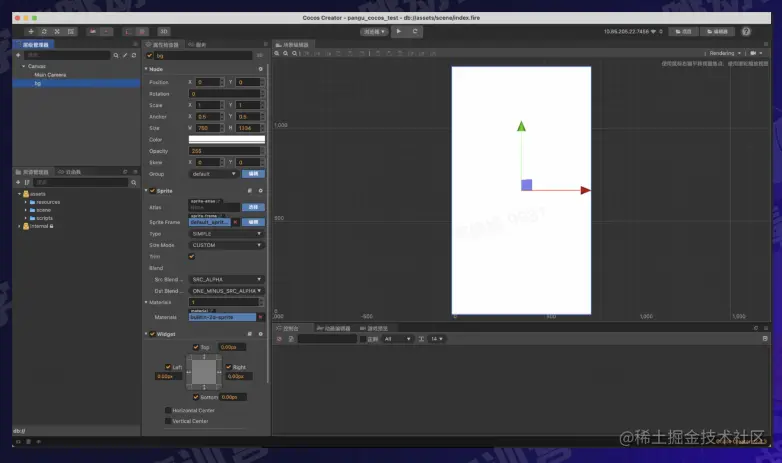Click the blue select button beside Atlas

(253, 207)
